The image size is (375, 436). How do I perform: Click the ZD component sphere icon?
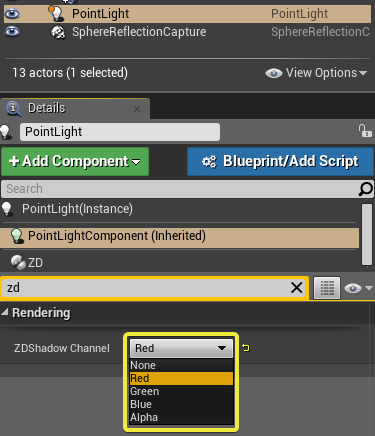[18, 263]
